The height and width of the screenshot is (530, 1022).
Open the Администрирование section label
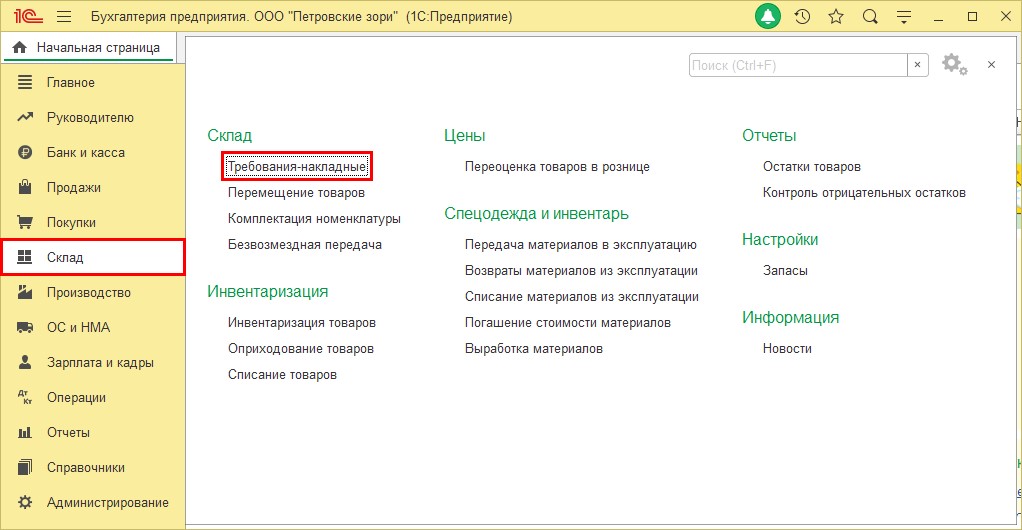click(x=108, y=503)
